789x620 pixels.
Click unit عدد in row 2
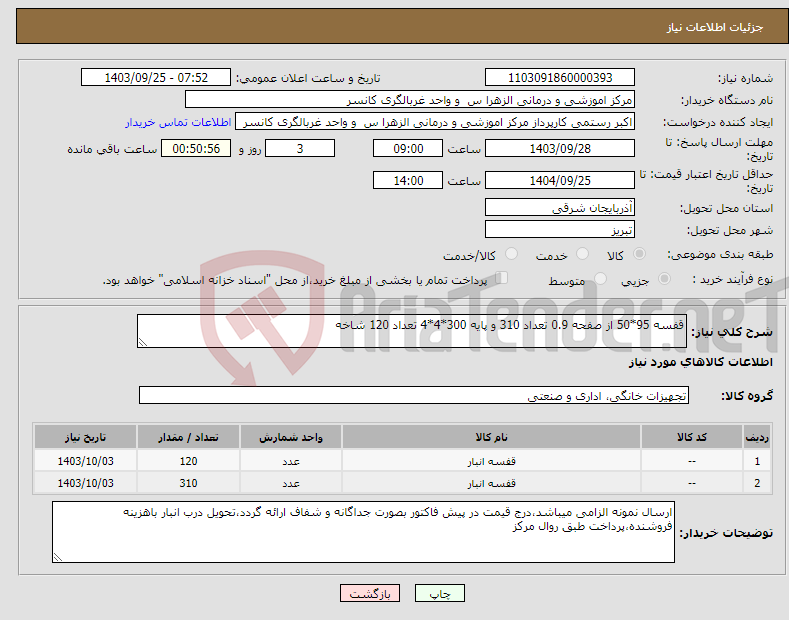pyautogui.click(x=291, y=483)
